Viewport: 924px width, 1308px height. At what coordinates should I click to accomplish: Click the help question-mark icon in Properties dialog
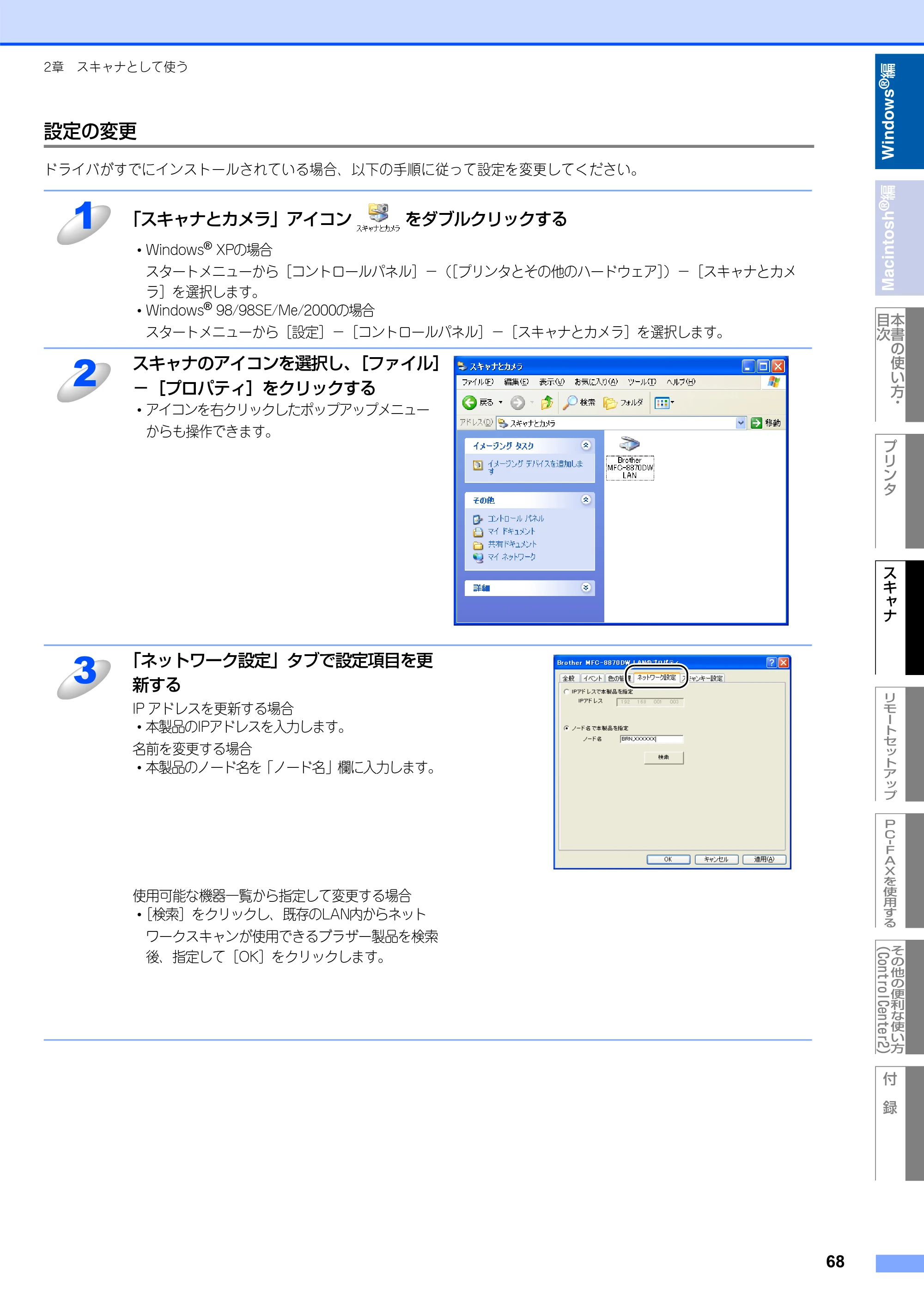coord(772,662)
